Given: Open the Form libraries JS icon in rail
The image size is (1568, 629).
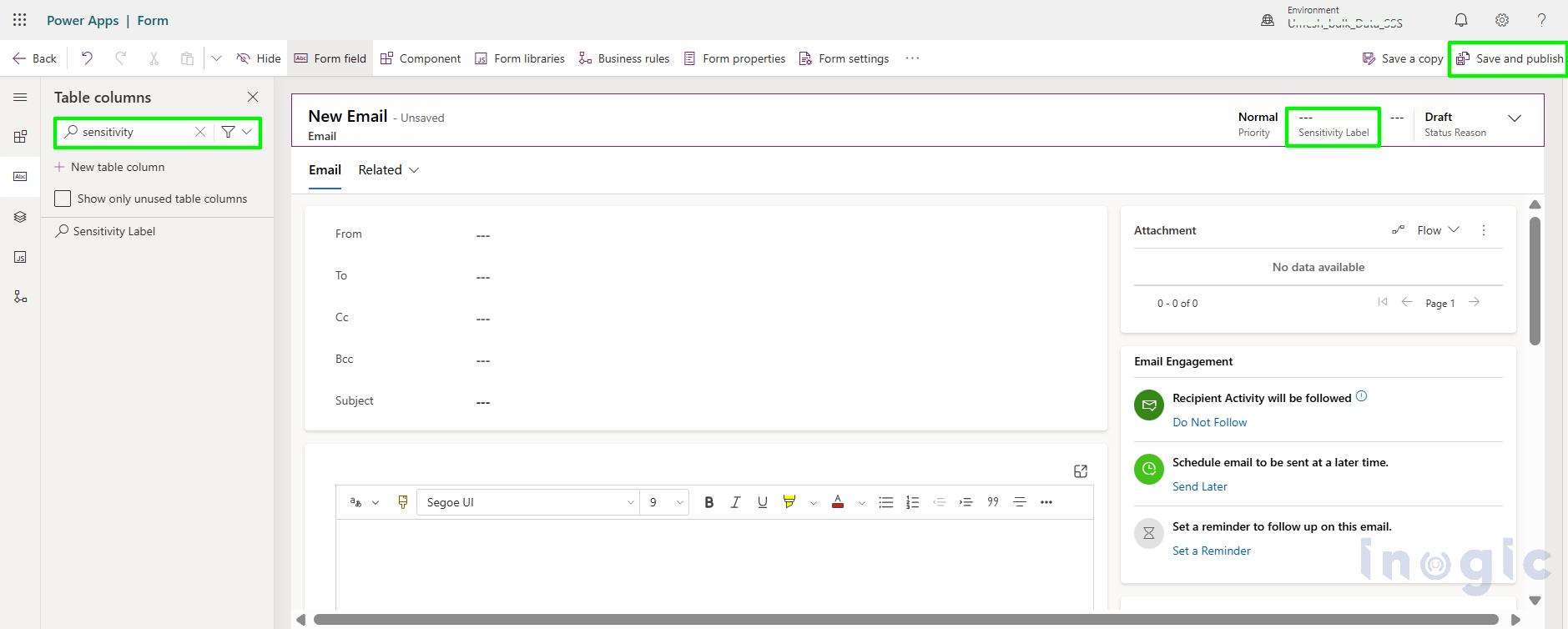Looking at the screenshot, I should [x=20, y=257].
